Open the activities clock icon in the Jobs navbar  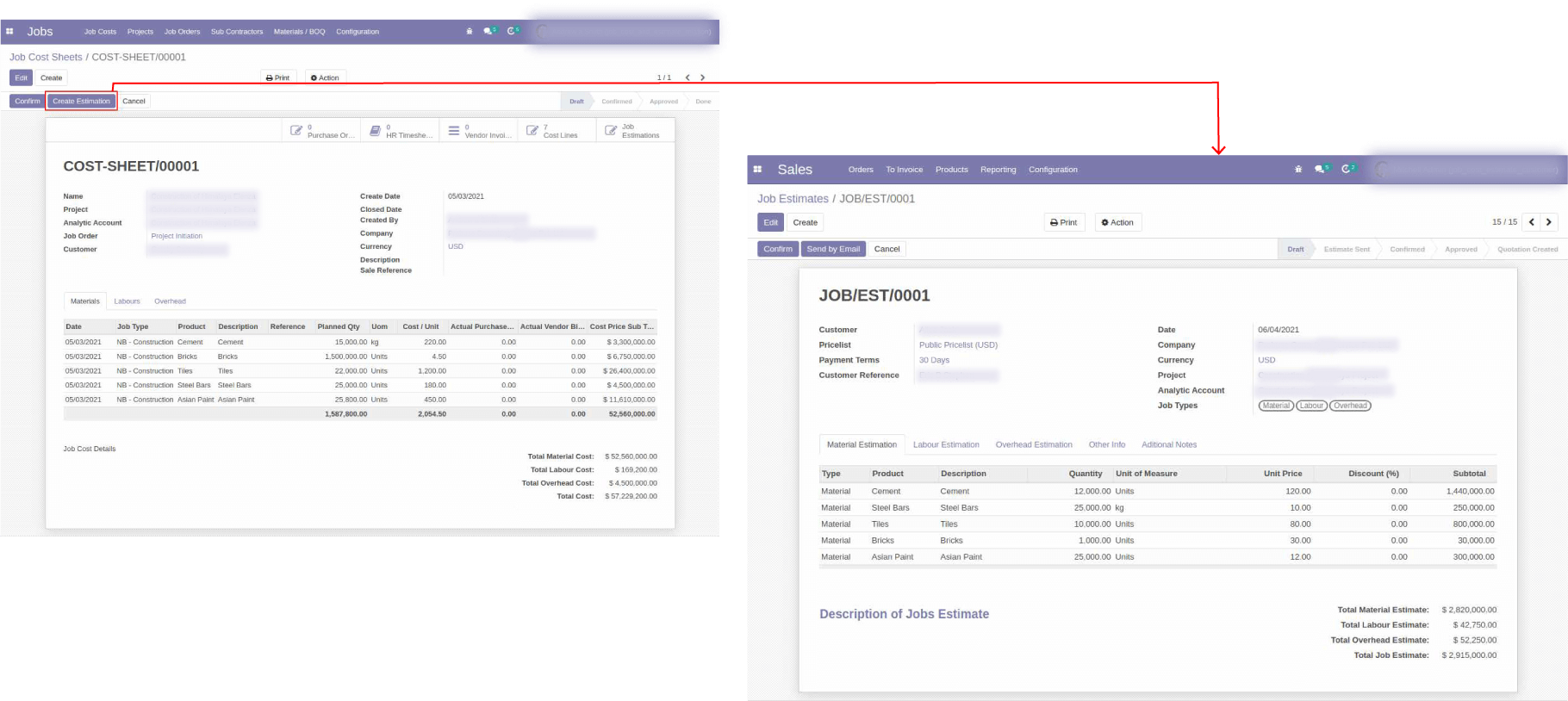512,31
